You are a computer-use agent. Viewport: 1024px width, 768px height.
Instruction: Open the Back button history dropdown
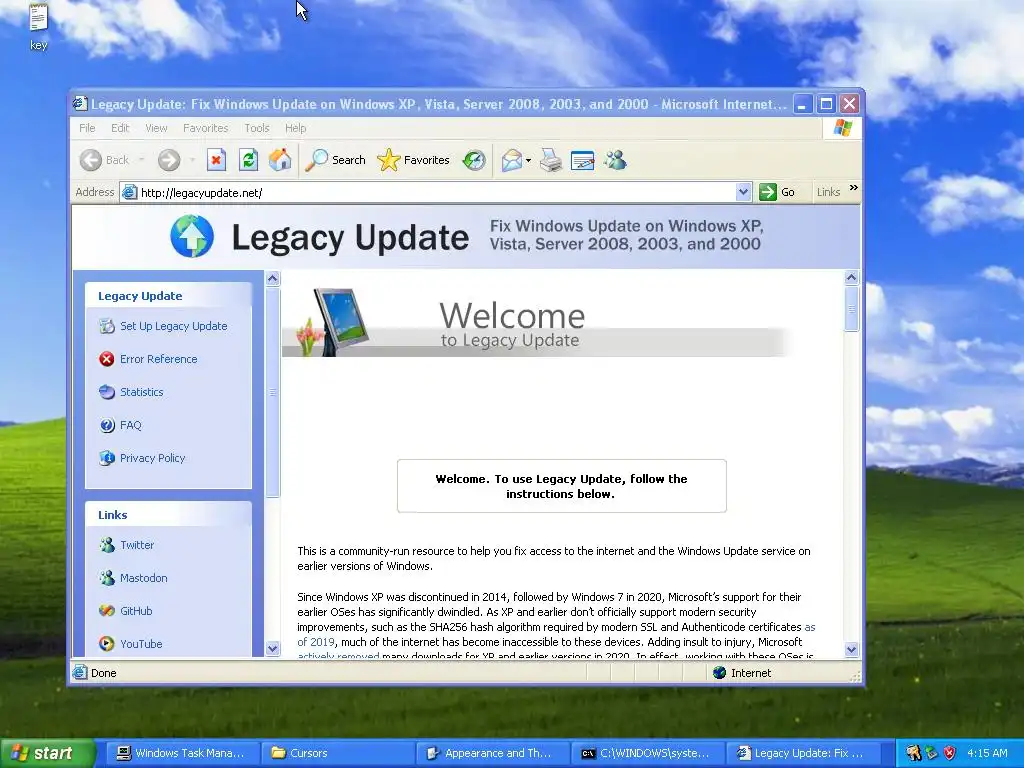pyautogui.click(x=141, y=160)
